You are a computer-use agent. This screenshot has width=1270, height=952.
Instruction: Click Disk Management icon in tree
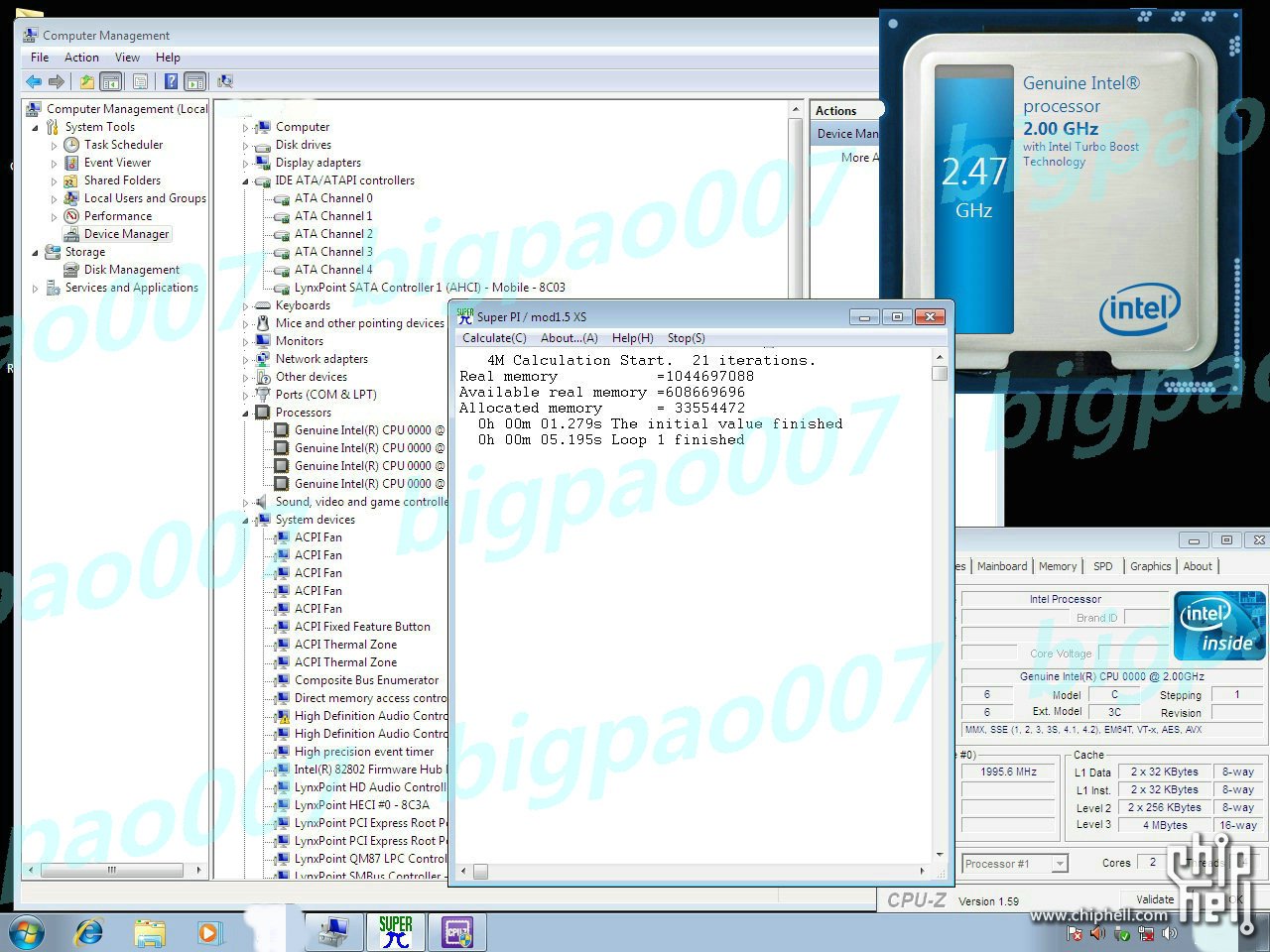[x=71, y=270]
